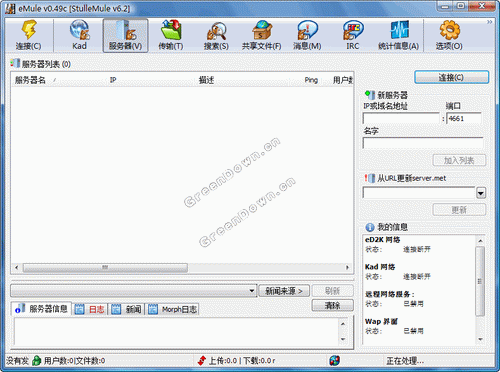Screen dimensions: 500x372
Task: Expand the server.met URL dropdown arrow
Action: pyautogui.click(x=481, y=193)
